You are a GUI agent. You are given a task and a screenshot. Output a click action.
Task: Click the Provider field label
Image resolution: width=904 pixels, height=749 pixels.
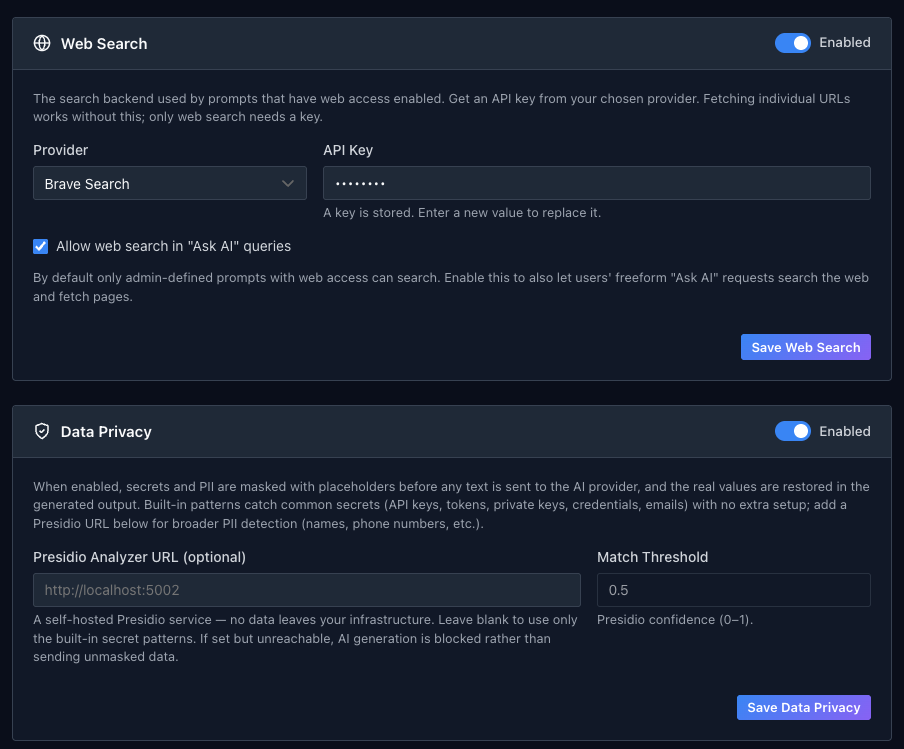(x=61, y=150)
